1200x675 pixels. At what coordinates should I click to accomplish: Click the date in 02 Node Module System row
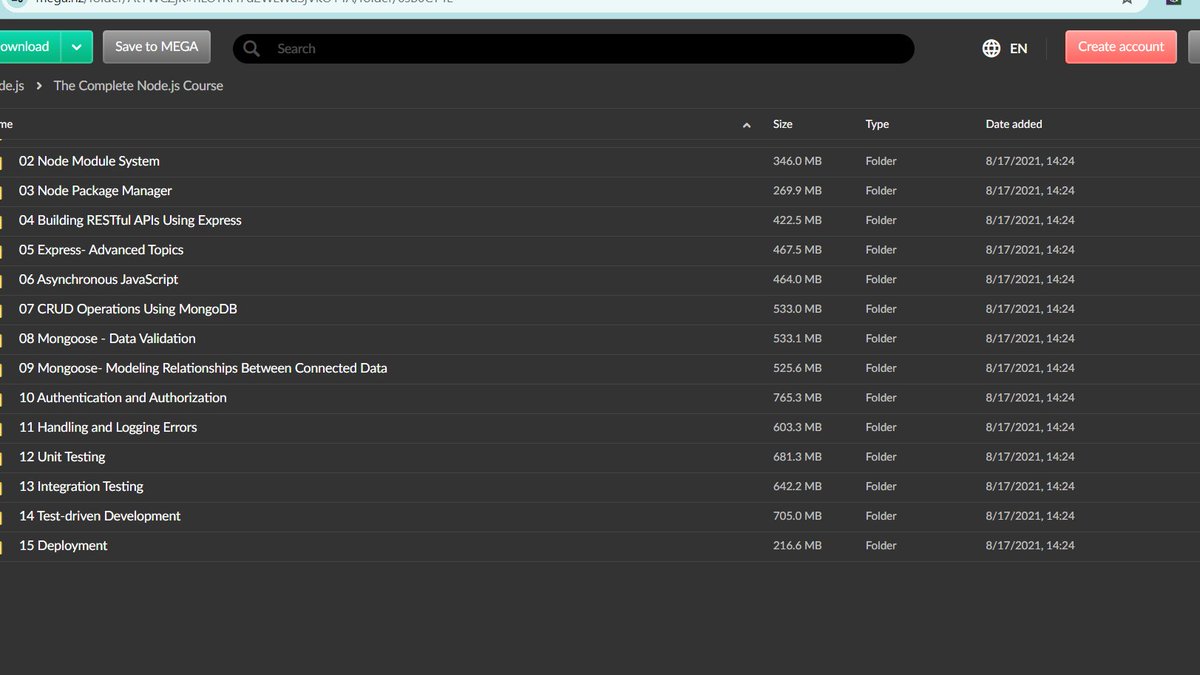[1030, 161]
